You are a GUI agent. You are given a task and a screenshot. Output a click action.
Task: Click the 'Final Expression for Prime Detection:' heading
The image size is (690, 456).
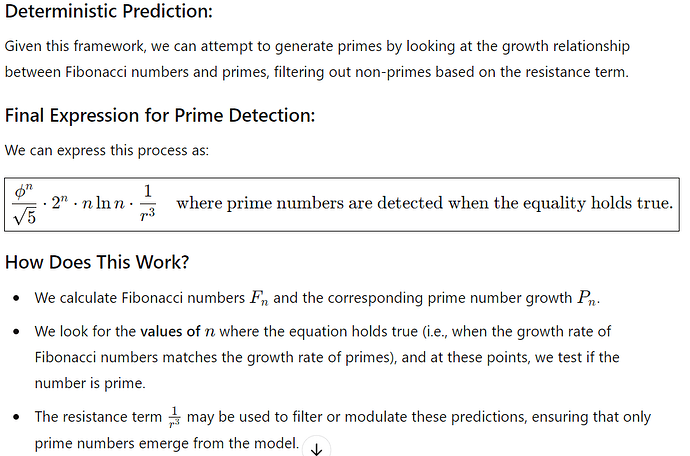(160, 116)
